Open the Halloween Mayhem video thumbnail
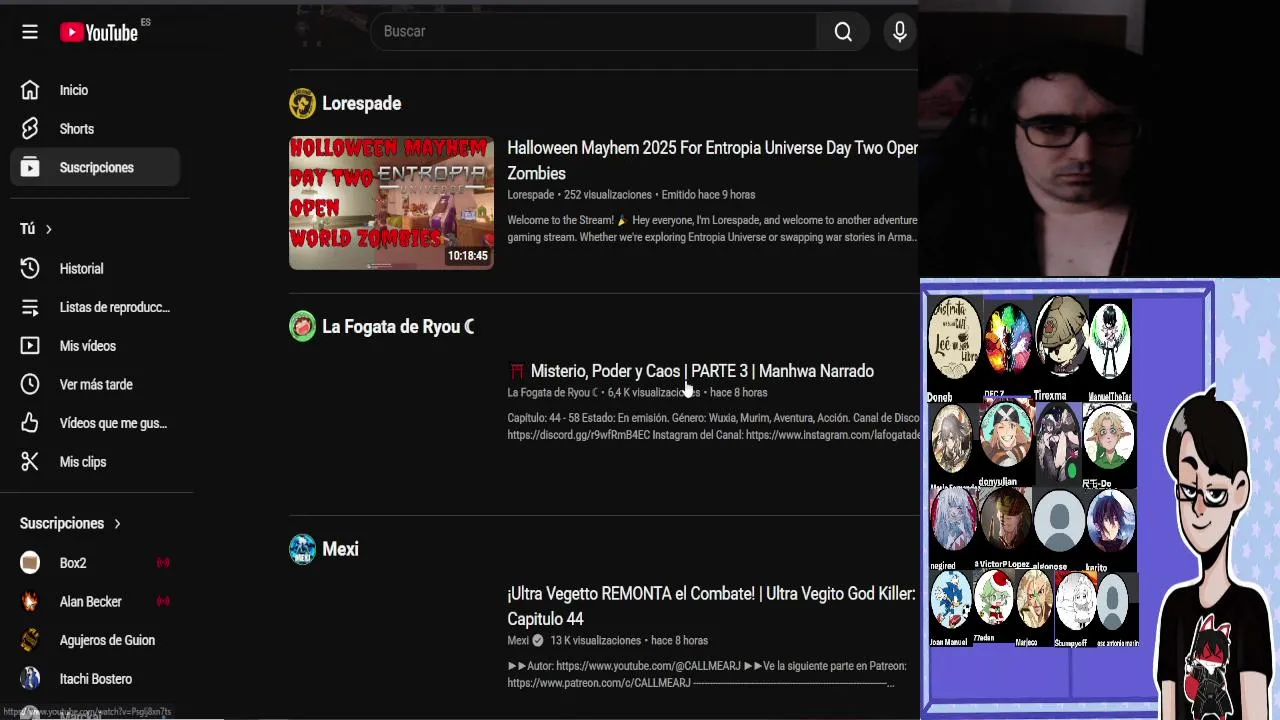1280x720 pixels. [x=391, y=203]
